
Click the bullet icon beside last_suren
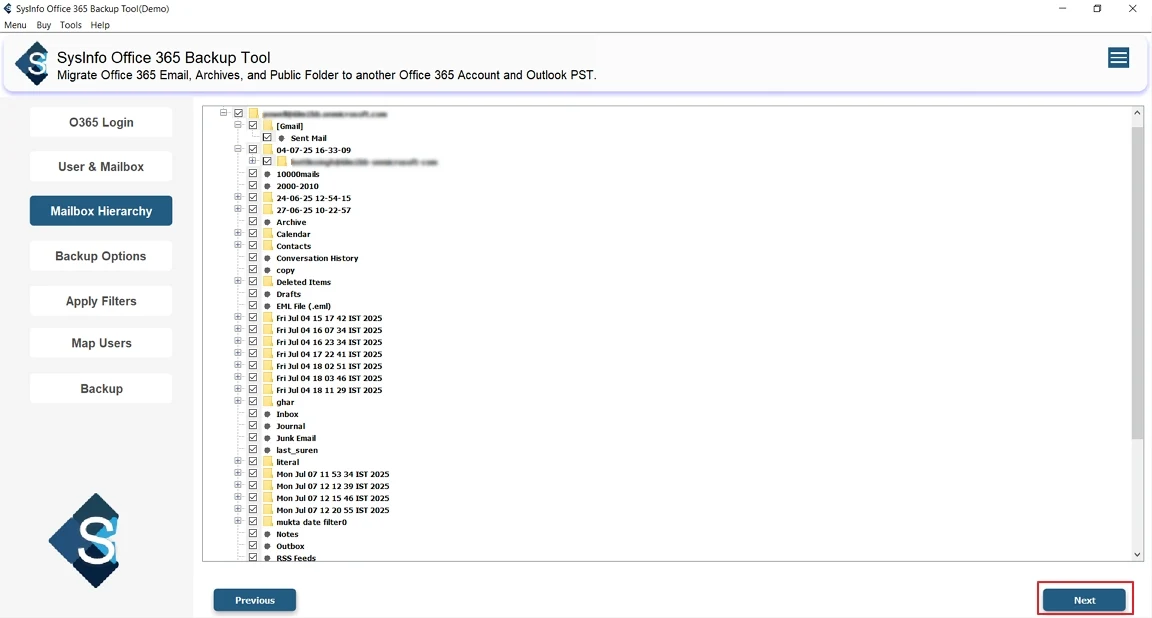[x=267, y=450]
